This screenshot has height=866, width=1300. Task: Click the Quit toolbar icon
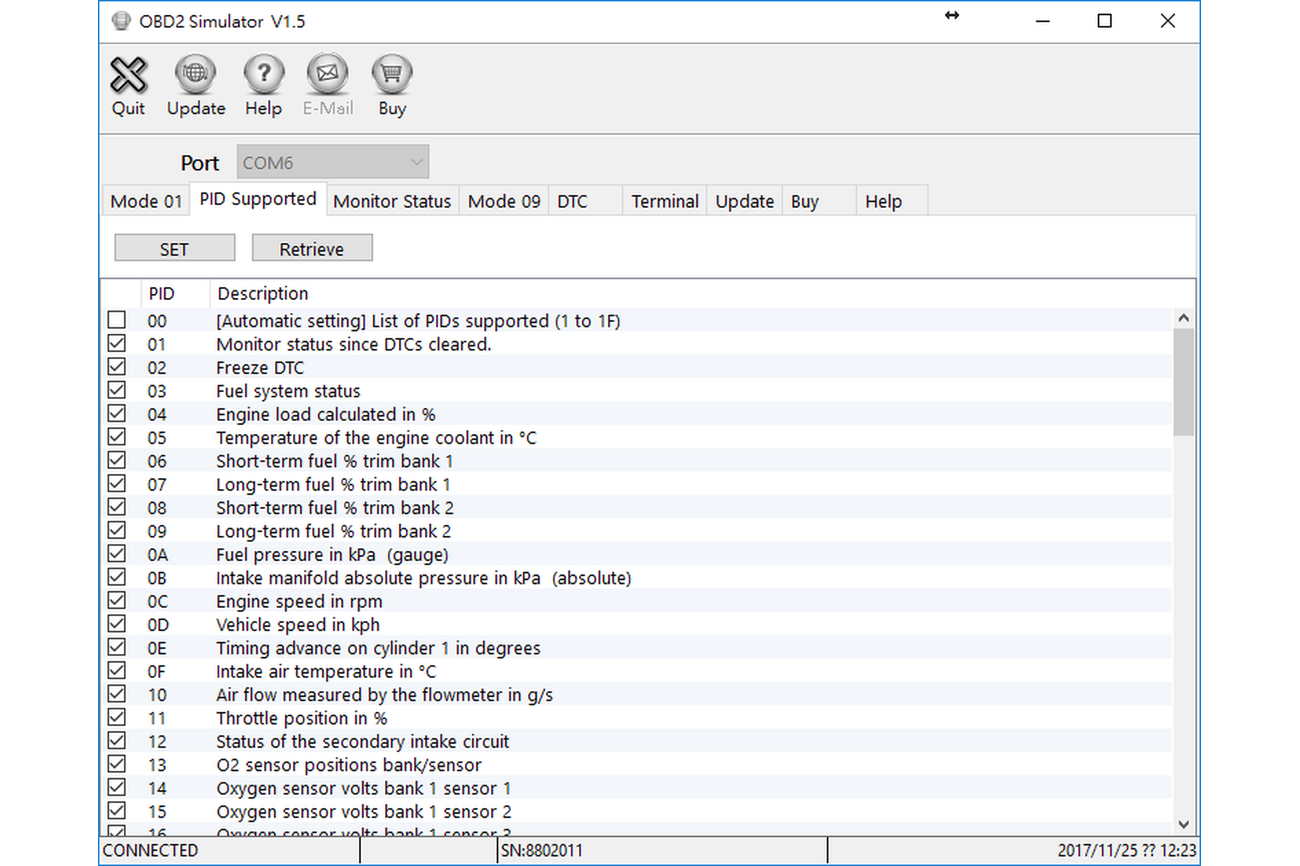[x=128, y=76]
